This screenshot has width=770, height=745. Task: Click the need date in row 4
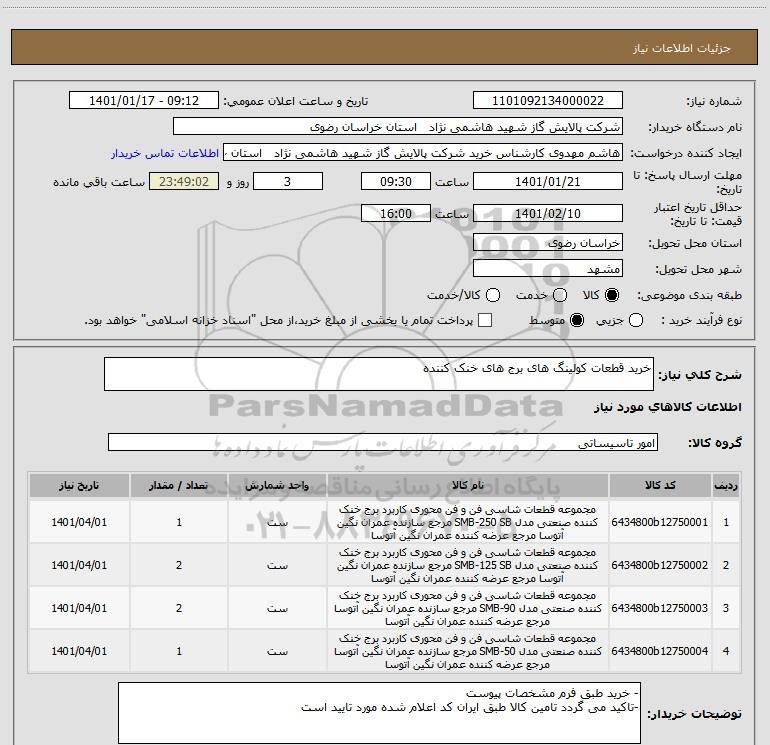[x=79, y=651]
